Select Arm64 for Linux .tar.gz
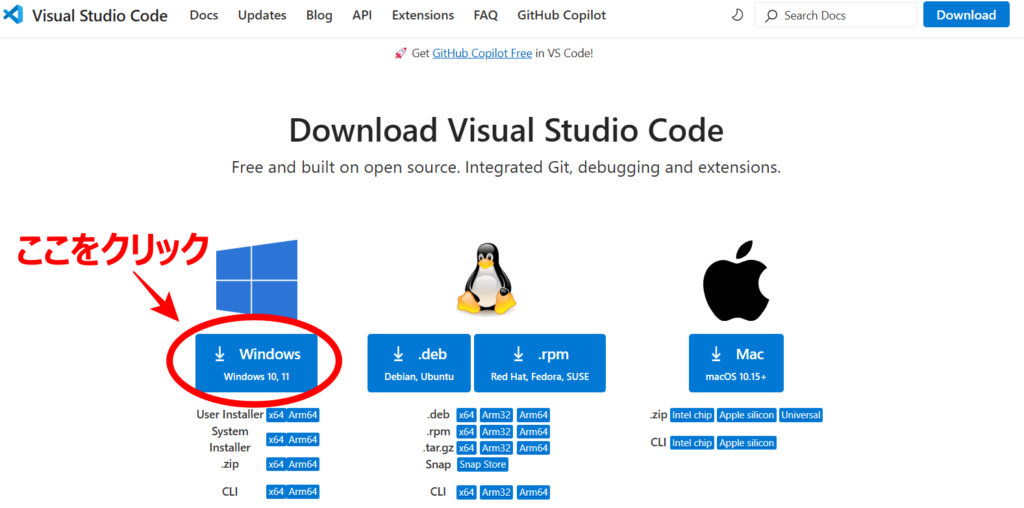 534,448
